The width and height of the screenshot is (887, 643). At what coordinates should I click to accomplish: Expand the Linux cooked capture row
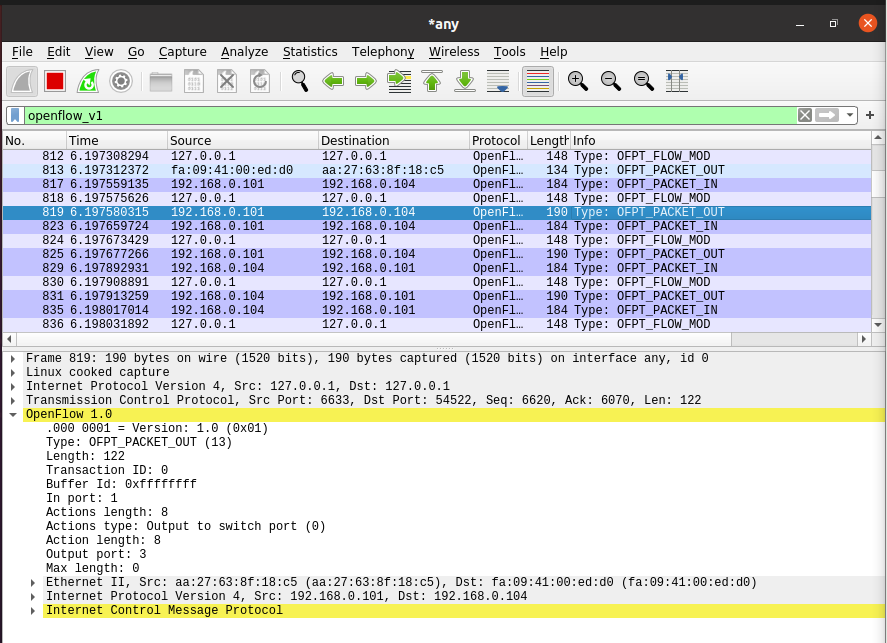coord(13,373)
